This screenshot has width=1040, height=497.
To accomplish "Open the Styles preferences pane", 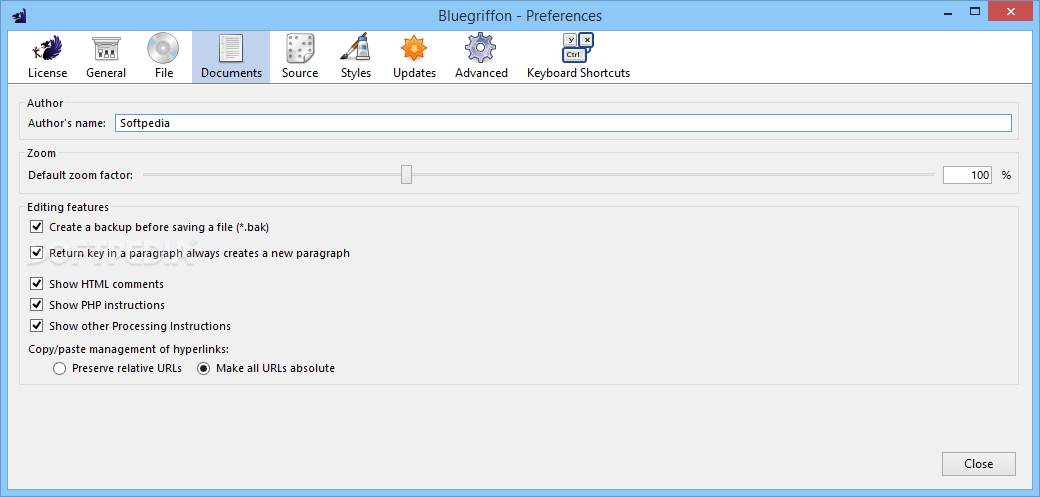I will coord(356,57).
